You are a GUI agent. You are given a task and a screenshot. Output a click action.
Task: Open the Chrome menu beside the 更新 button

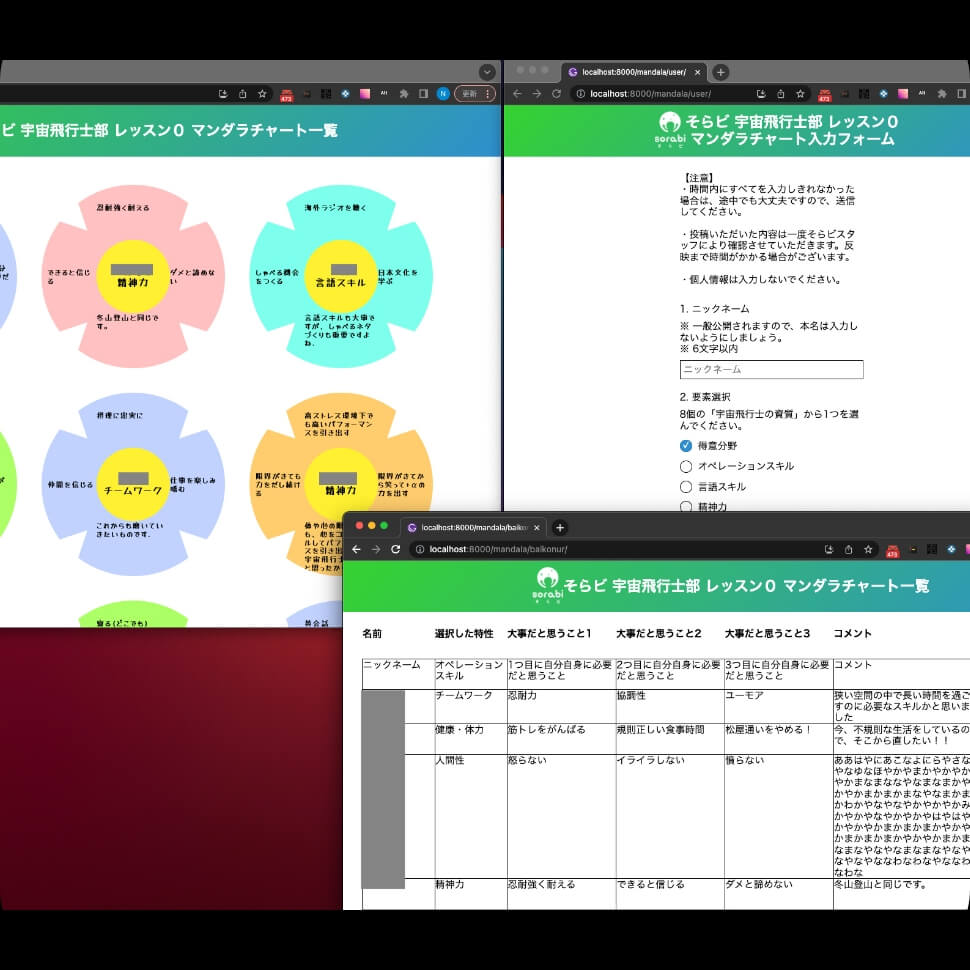488,94
